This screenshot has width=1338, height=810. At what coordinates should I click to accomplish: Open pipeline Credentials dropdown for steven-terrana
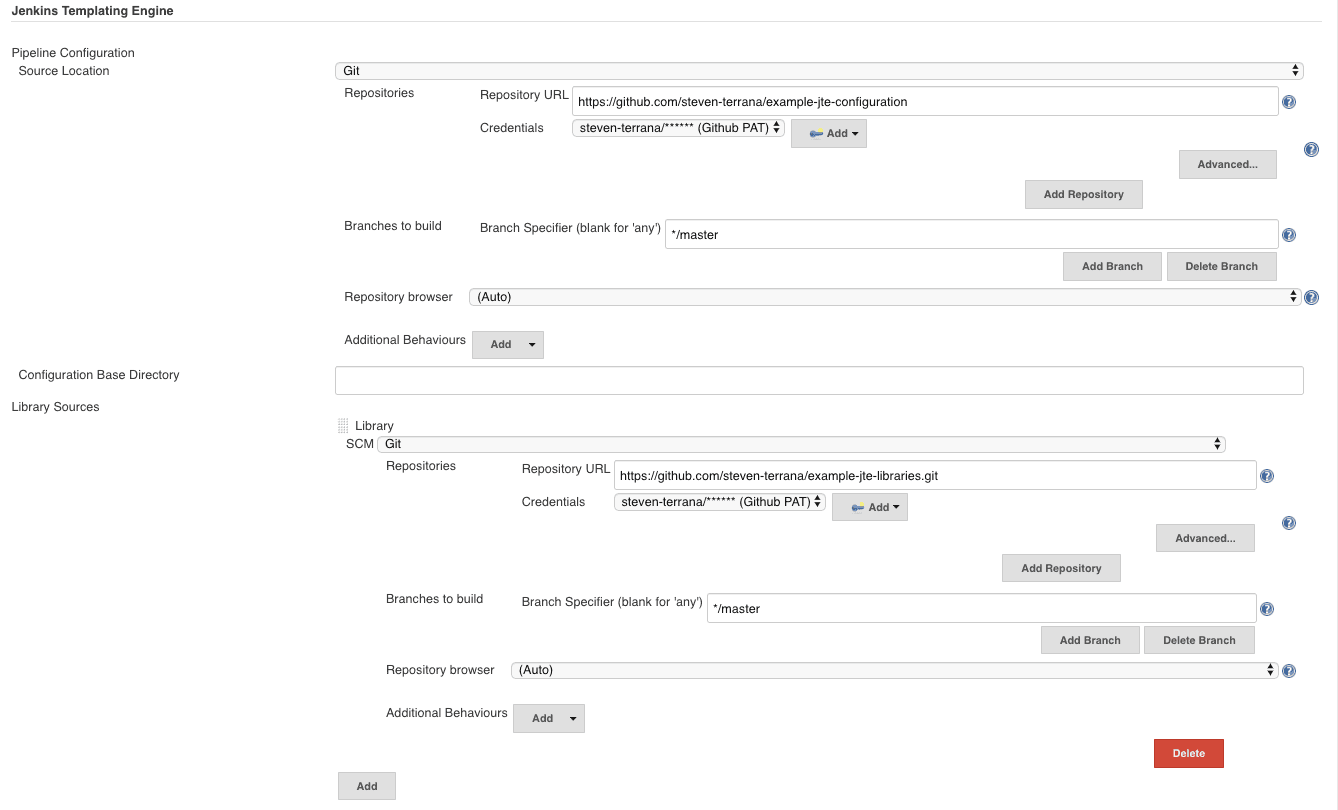[x=678, y=128]
